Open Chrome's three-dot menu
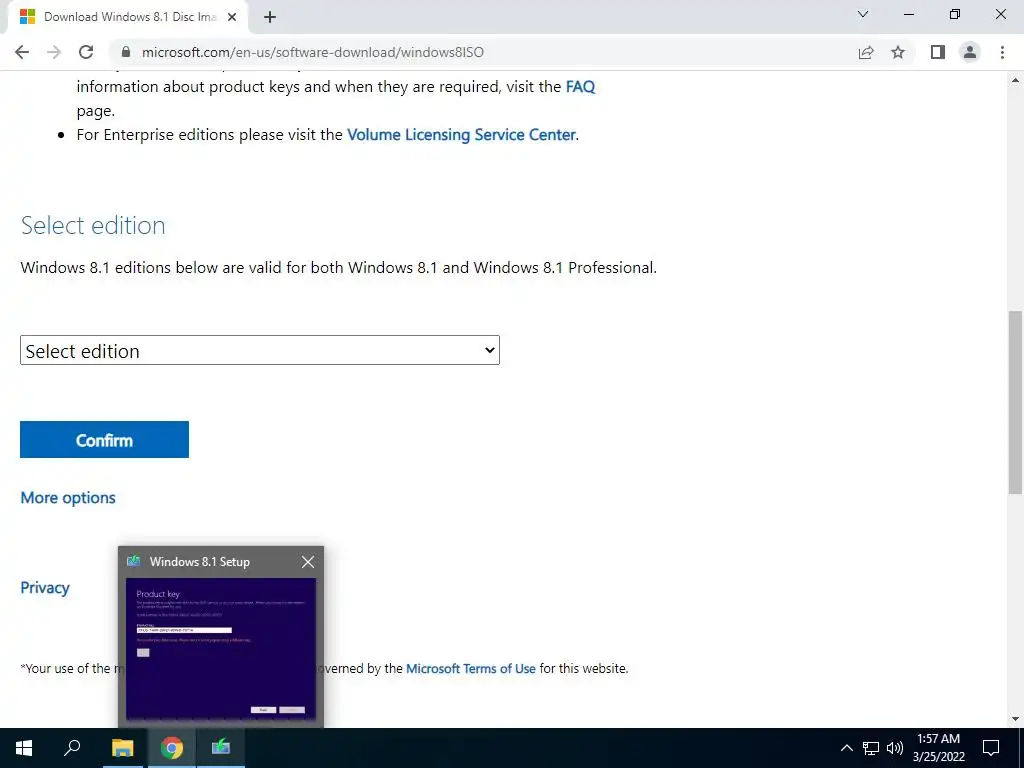 point(1002,52)
